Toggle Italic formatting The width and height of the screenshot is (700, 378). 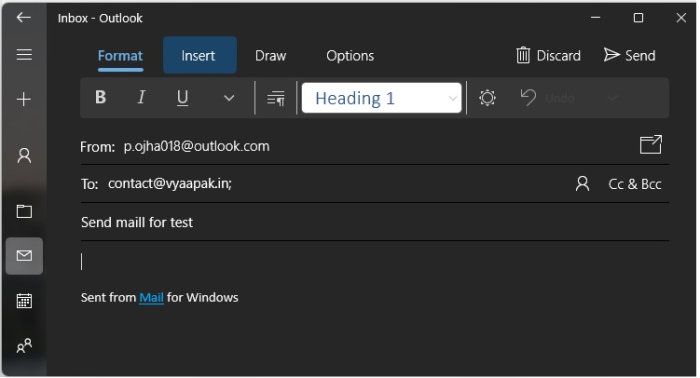coord(142,97)
